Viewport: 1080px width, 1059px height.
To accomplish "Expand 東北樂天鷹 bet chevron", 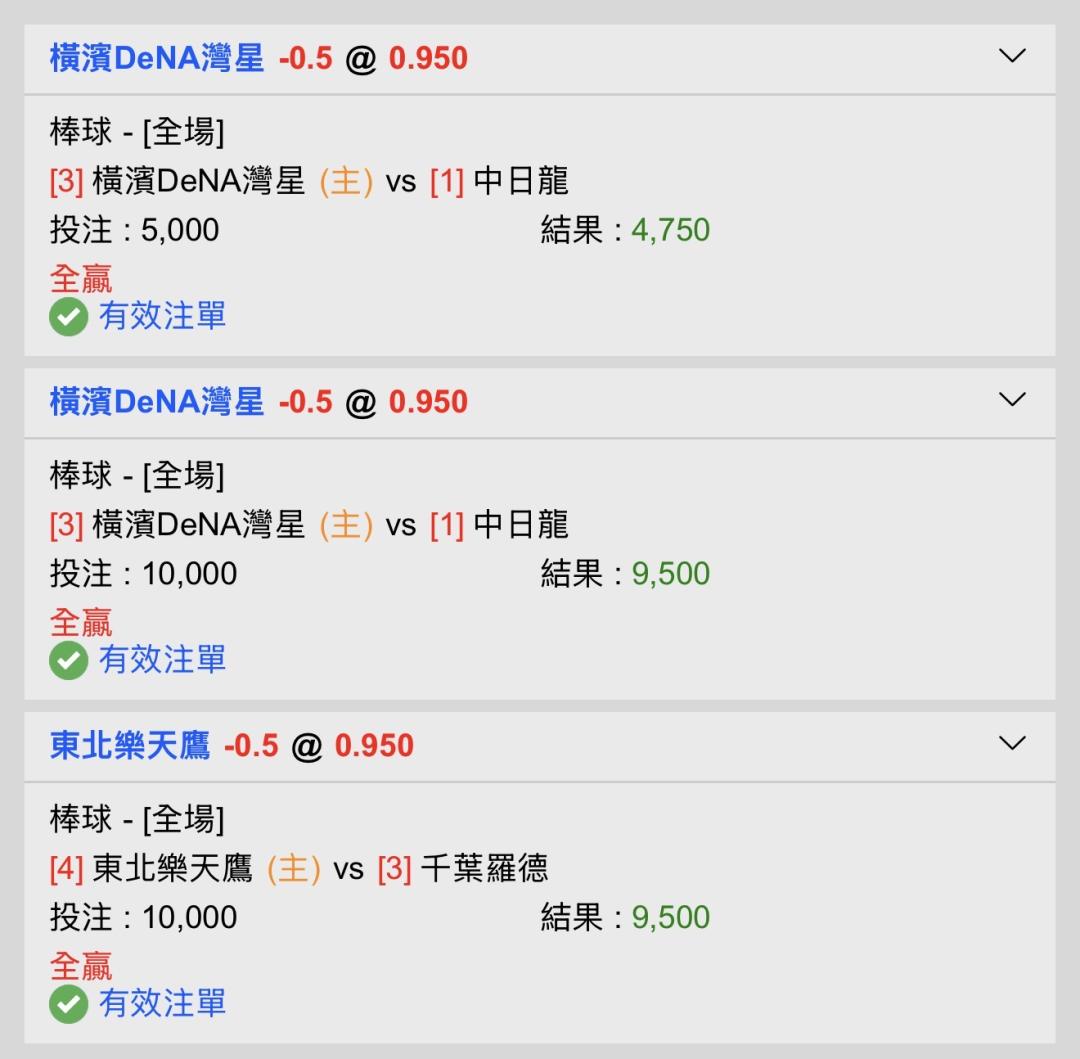I will coord(1012,743).
